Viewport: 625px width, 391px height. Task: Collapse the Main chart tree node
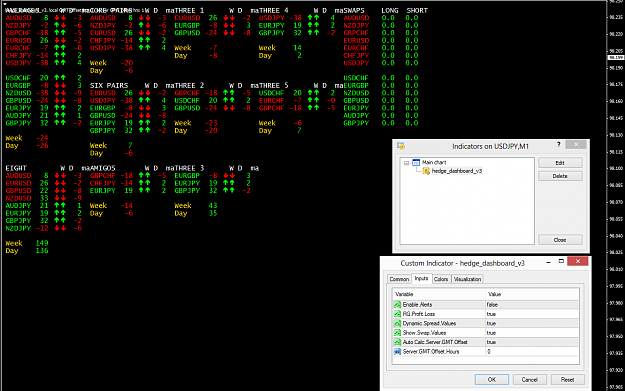(406, 163)
